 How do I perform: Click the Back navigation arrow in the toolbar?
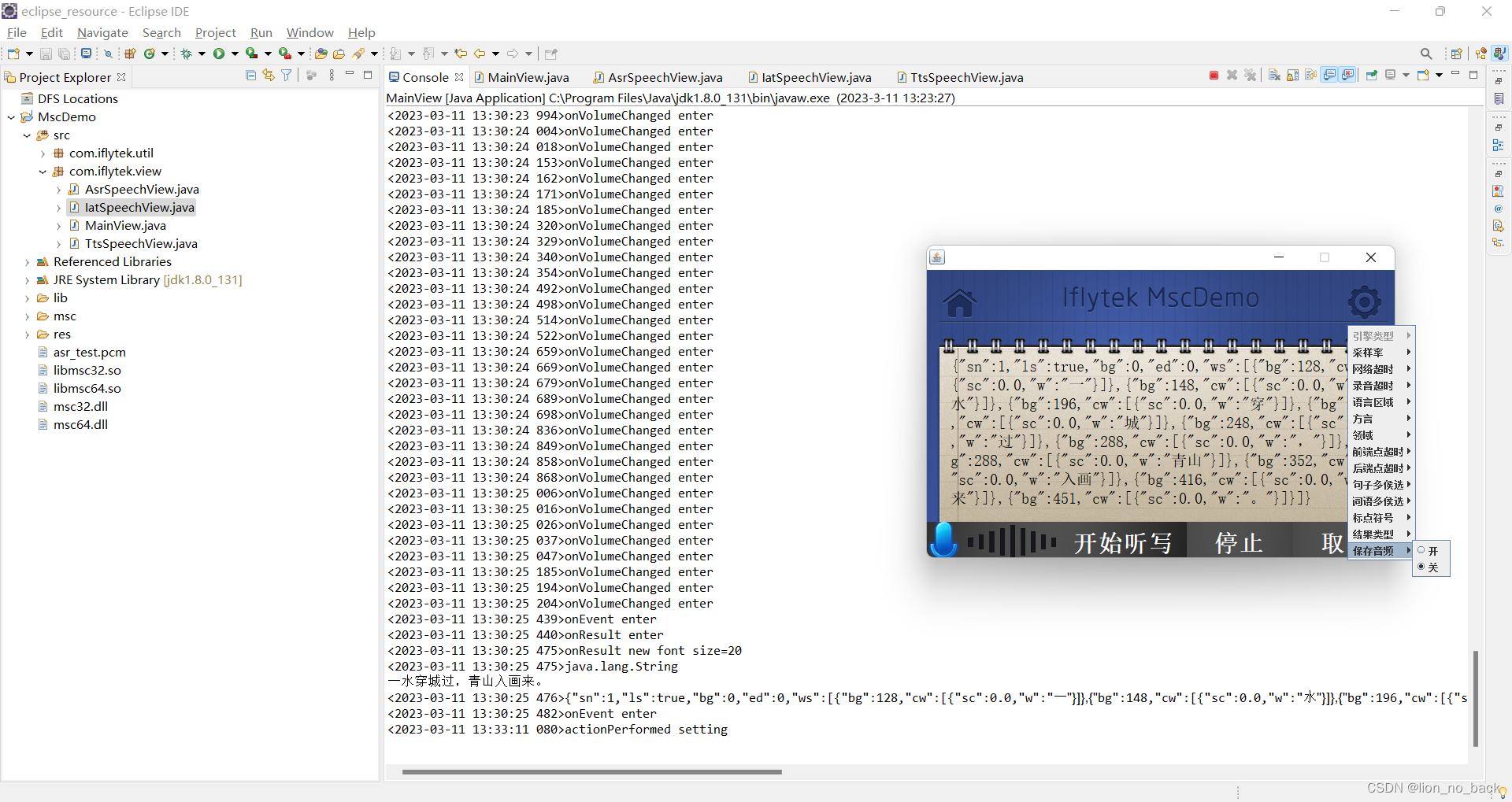tap(480, 54)
